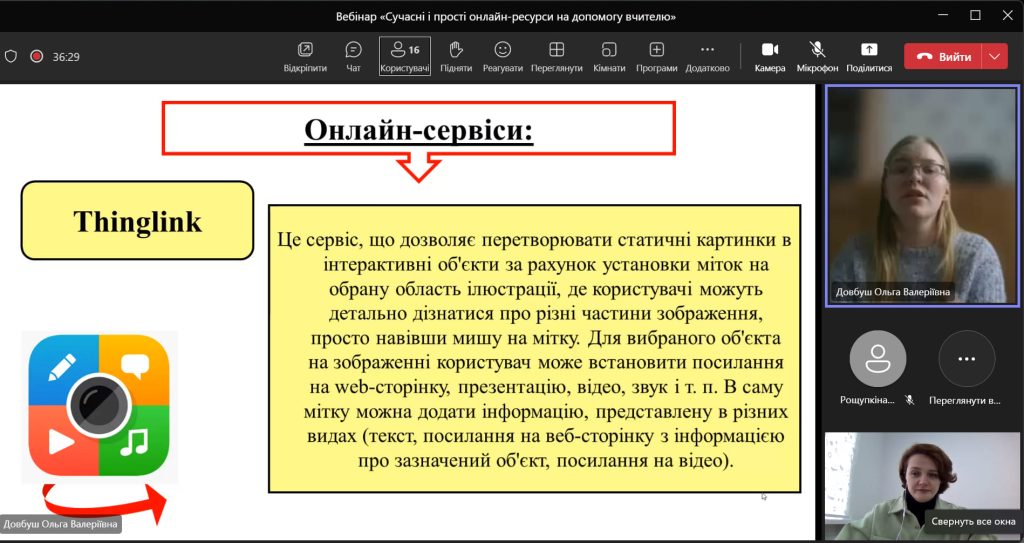Click muted microphone icon beside Рощупкіна
This screenshot has width=1024, height=543.
[x=909, y=400]
